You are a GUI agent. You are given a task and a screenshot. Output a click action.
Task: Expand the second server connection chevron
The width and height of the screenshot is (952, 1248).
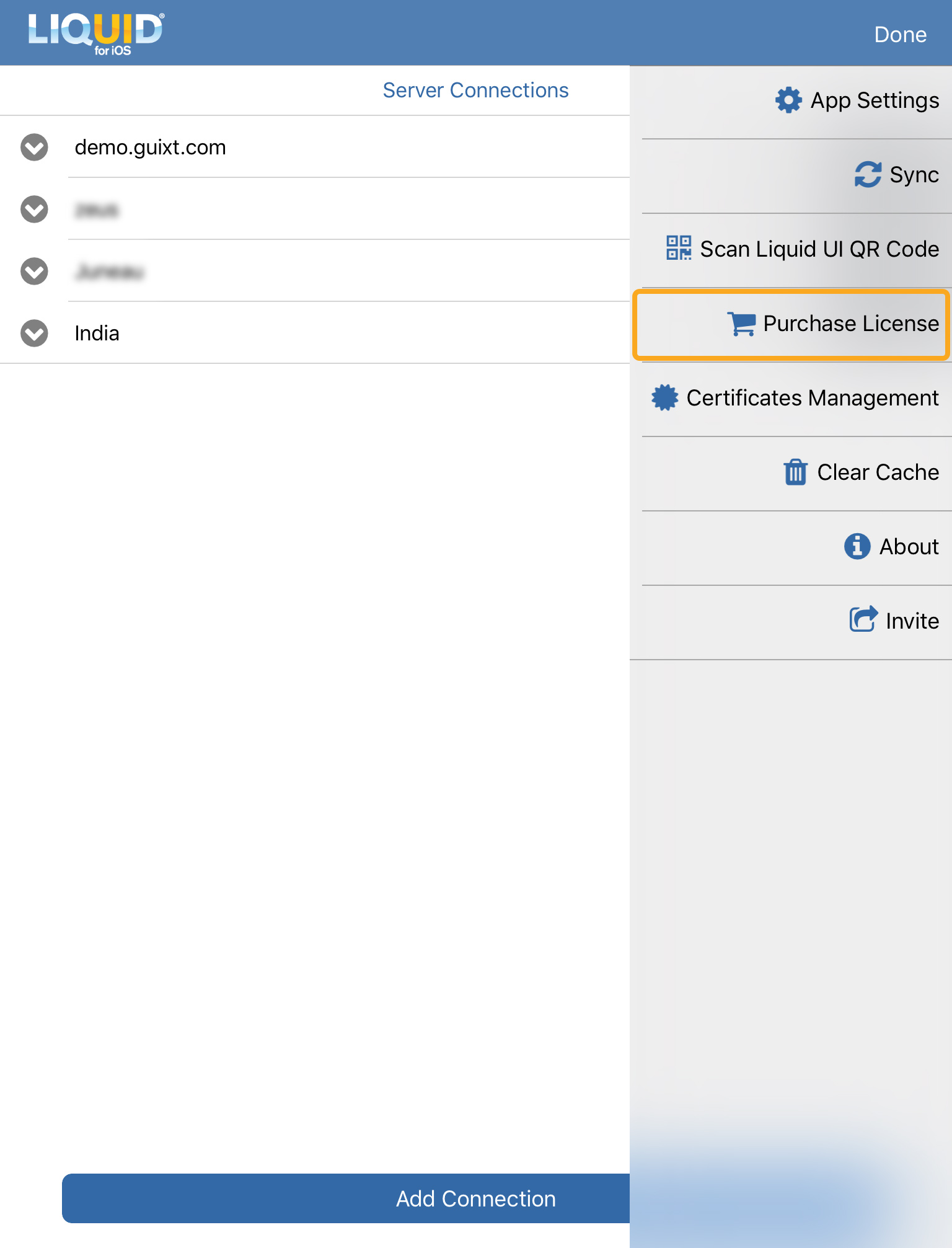(34, 210)
